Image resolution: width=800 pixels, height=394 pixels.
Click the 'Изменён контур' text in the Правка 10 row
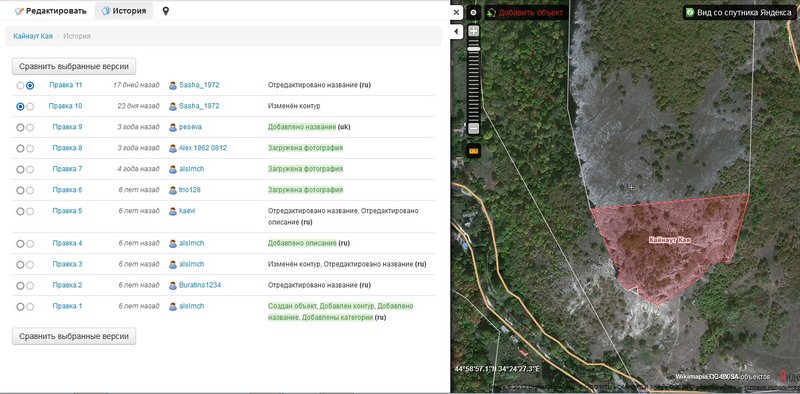(x=294, y=106)
